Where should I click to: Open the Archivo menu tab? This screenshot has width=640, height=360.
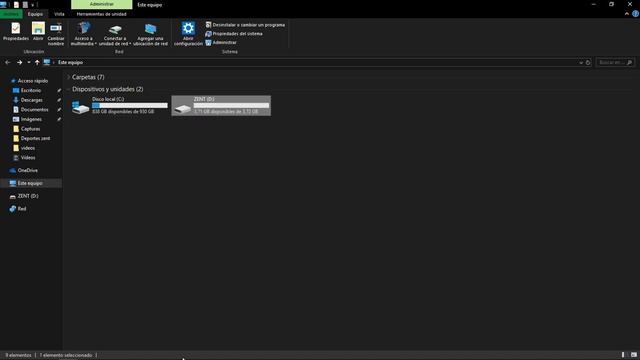[11, 14]
